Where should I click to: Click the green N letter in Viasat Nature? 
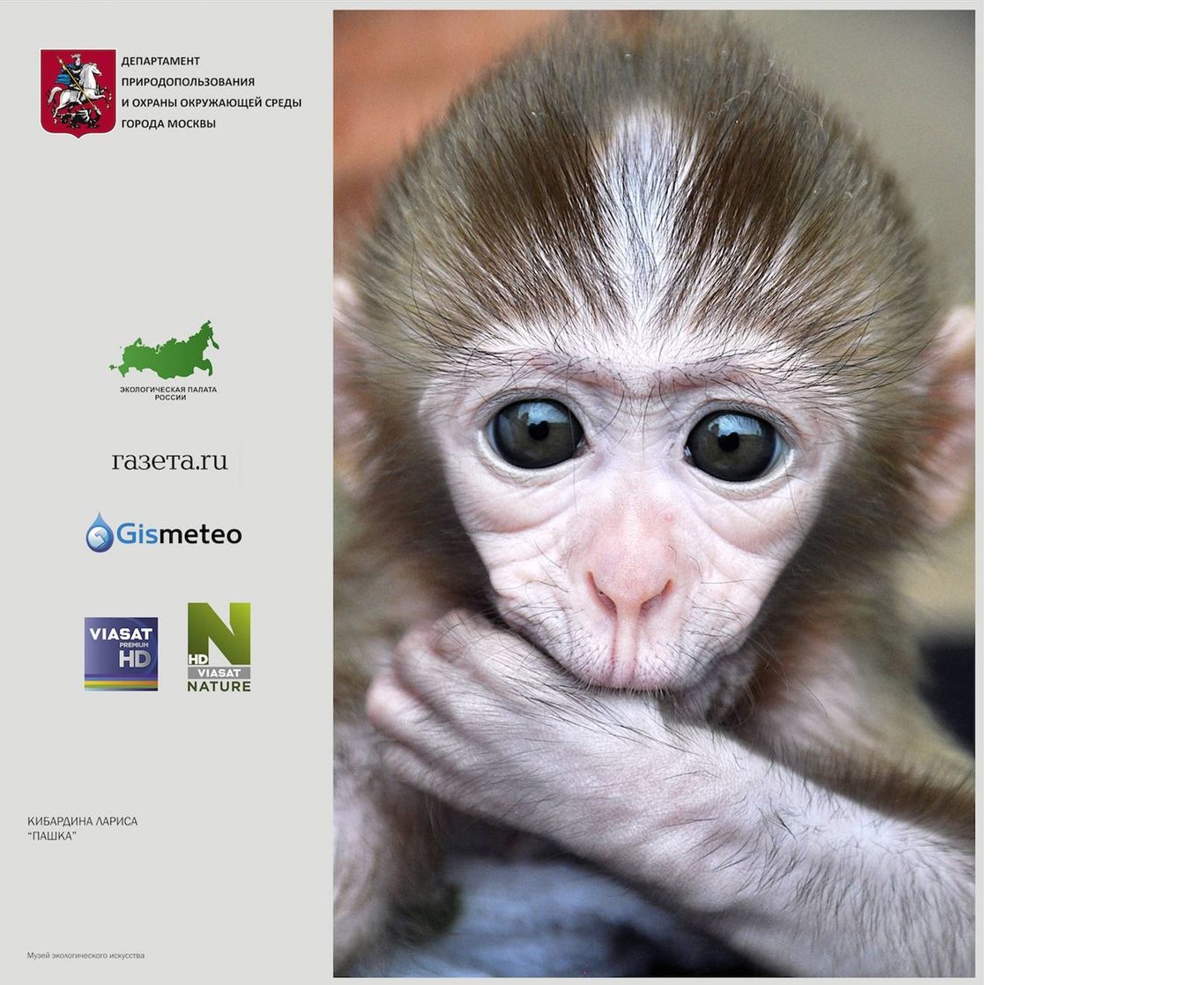[x=219, y=632]
